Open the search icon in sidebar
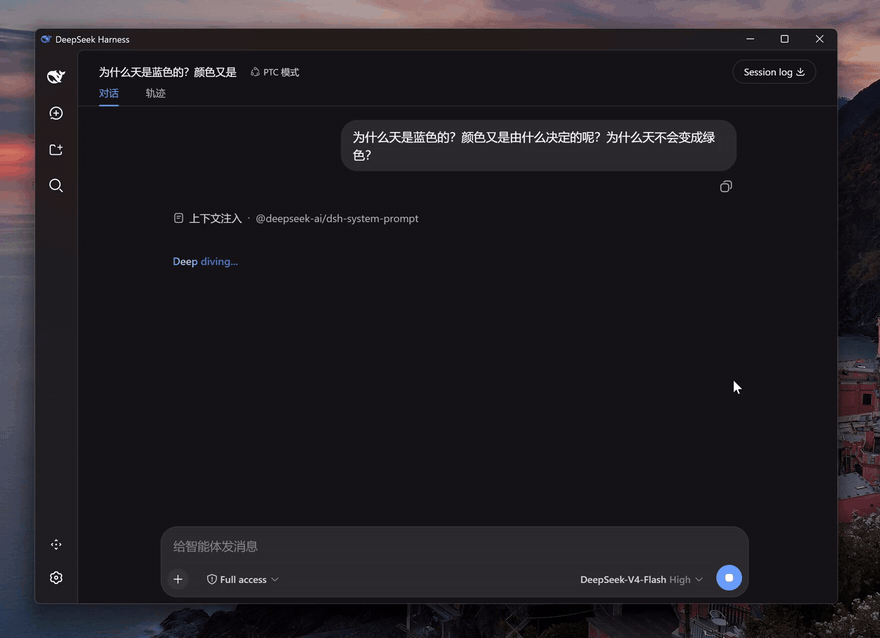The image size is (880, 638). tap(56, 186)
